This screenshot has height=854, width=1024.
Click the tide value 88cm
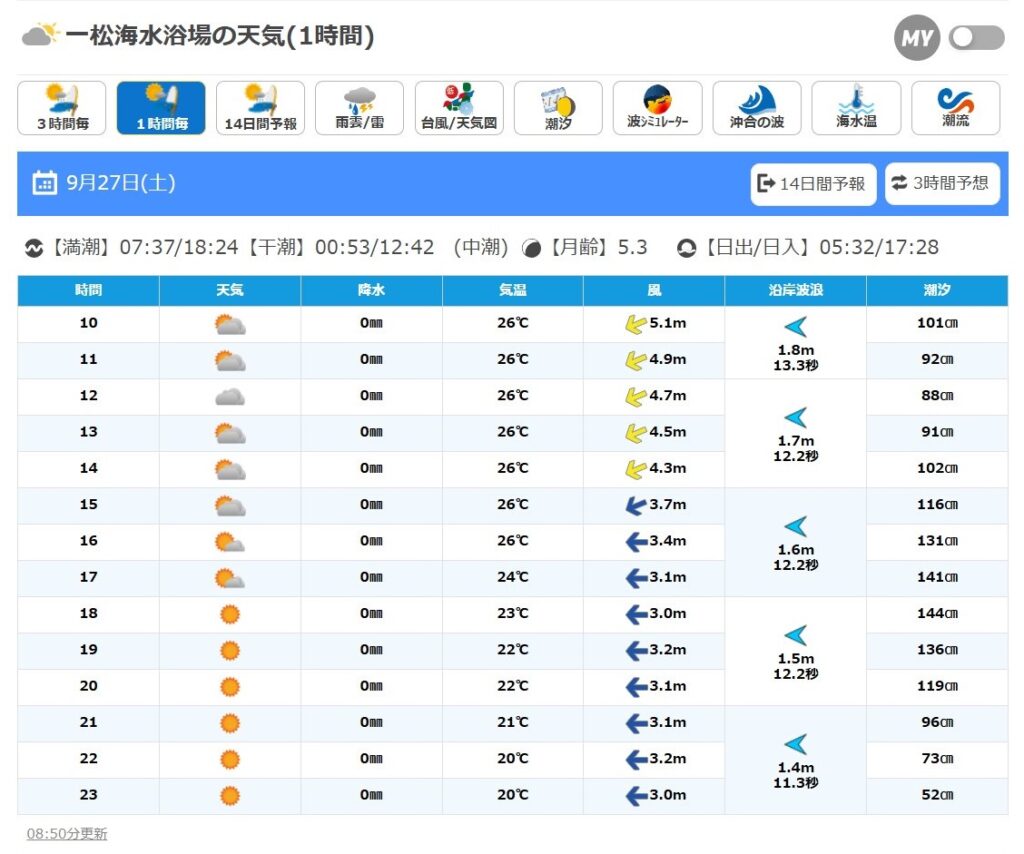(x=937, y=396)
